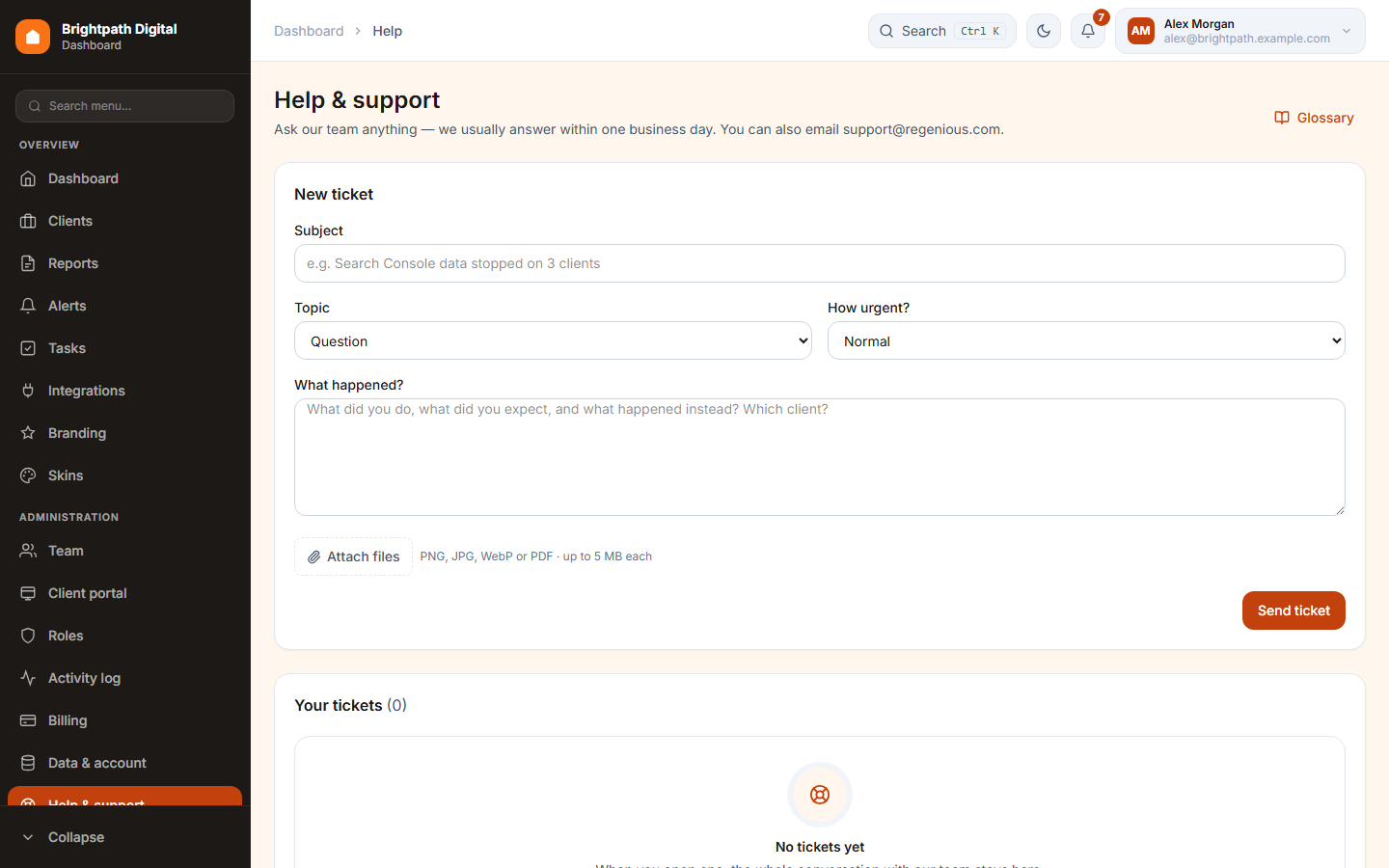Open Integrations menu item
This screenshot has height=868, width=1389.
[x=124, y=391]
